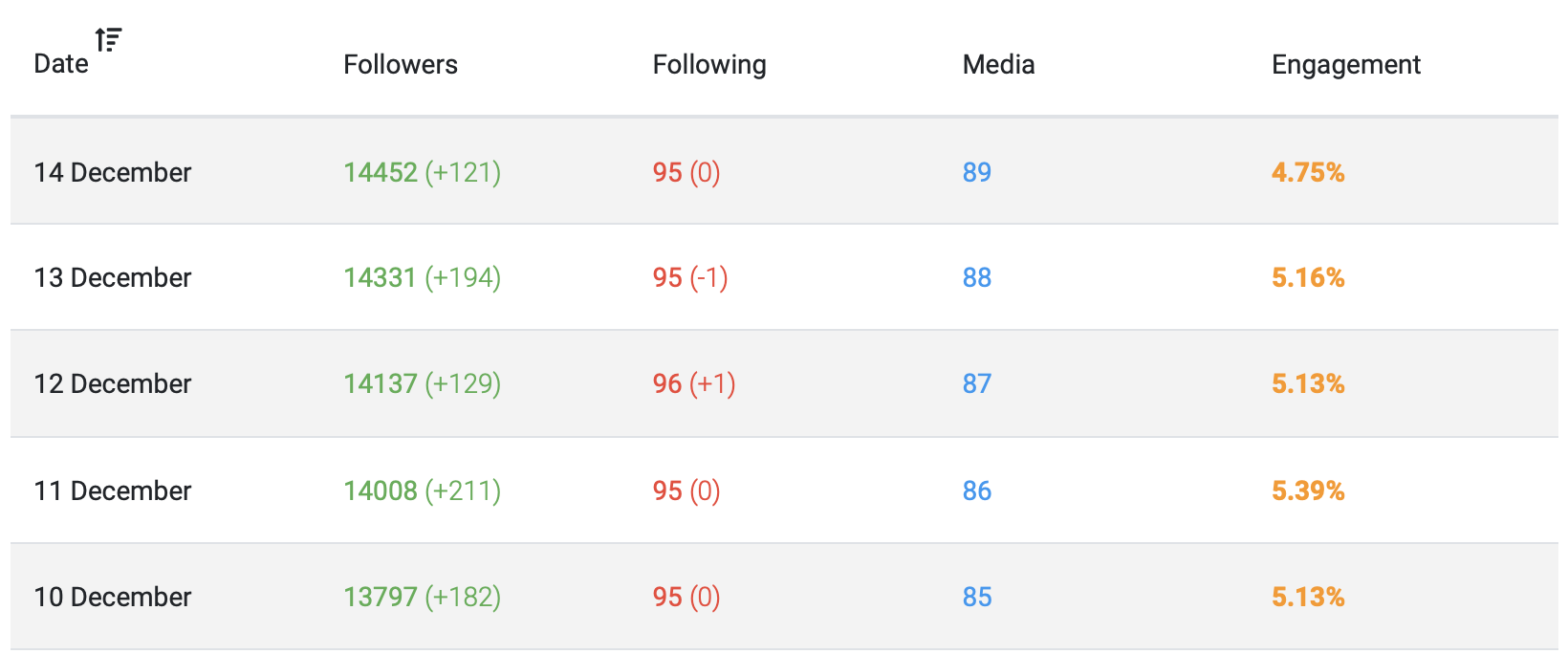The width and height of the screenshot is (1568, 654).
Task: Click engagement value 5.39%
Action: click(1308, 490)
